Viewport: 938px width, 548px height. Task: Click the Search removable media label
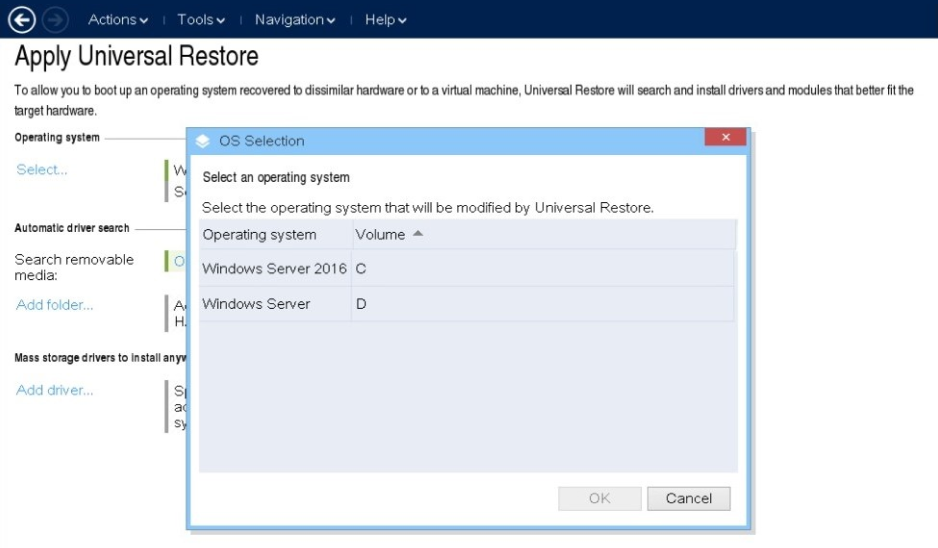[74, 267]
